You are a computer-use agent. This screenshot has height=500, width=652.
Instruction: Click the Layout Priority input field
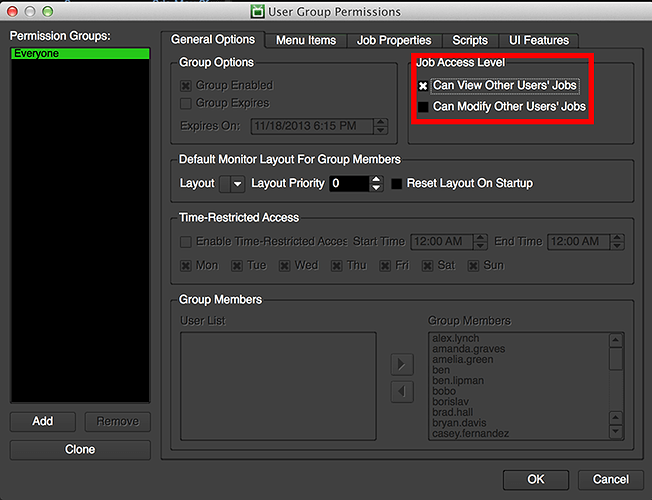(348, 184)
